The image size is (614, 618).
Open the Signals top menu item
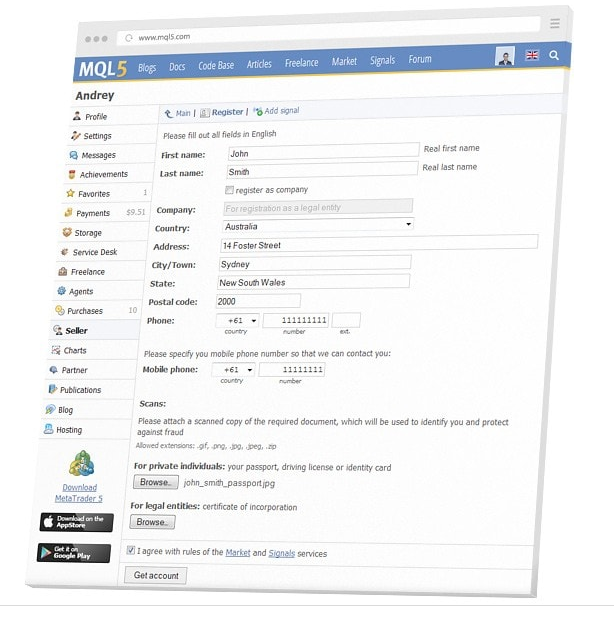click(x=382, y=60)
